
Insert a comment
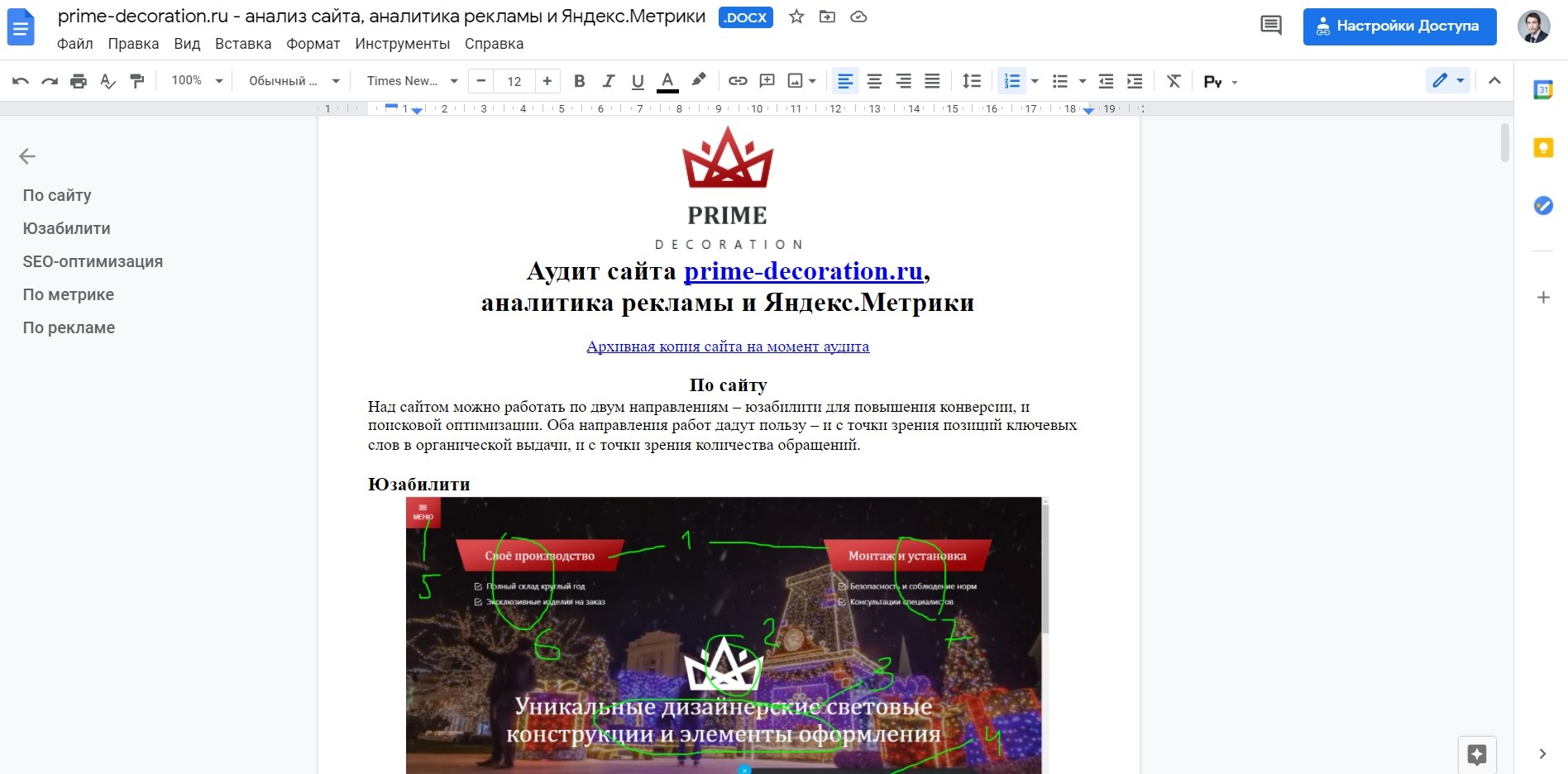click(x=766, y=81)
